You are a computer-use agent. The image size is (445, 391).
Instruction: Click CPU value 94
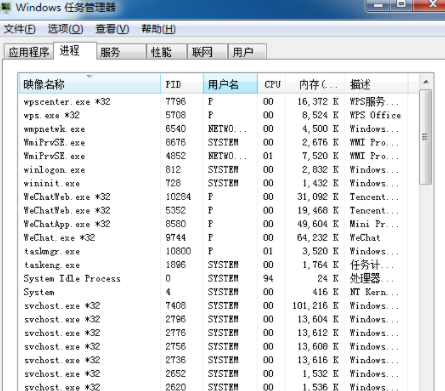pyautogui.click(x=268, y=278)
